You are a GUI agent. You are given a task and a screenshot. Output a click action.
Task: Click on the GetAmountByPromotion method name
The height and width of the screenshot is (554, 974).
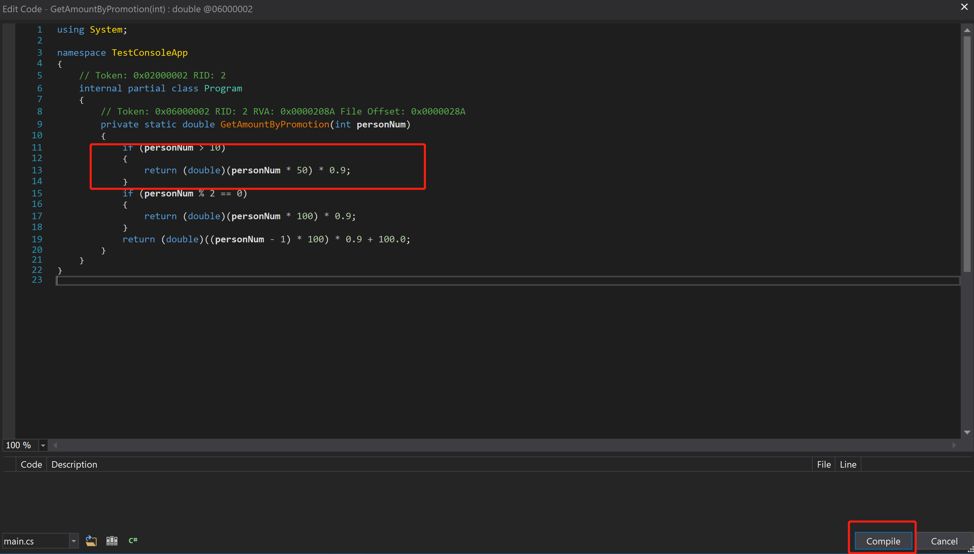pyautogui.click(x=274, y=124)
